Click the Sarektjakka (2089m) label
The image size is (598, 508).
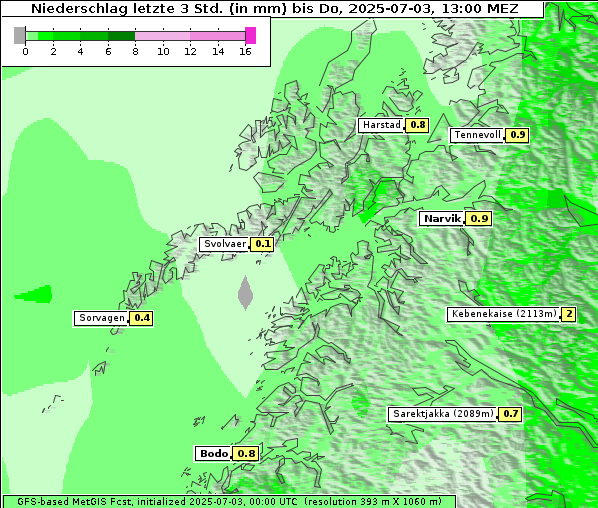443,414
